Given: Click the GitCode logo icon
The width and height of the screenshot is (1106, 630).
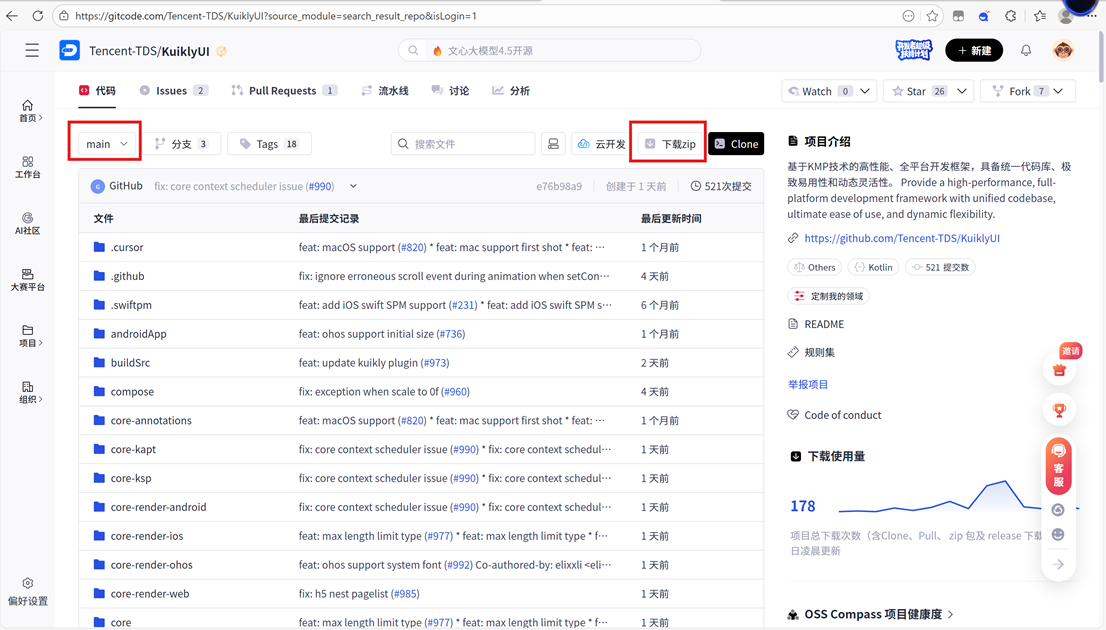Looking at the screenshot, I should (x=69, y=51).
